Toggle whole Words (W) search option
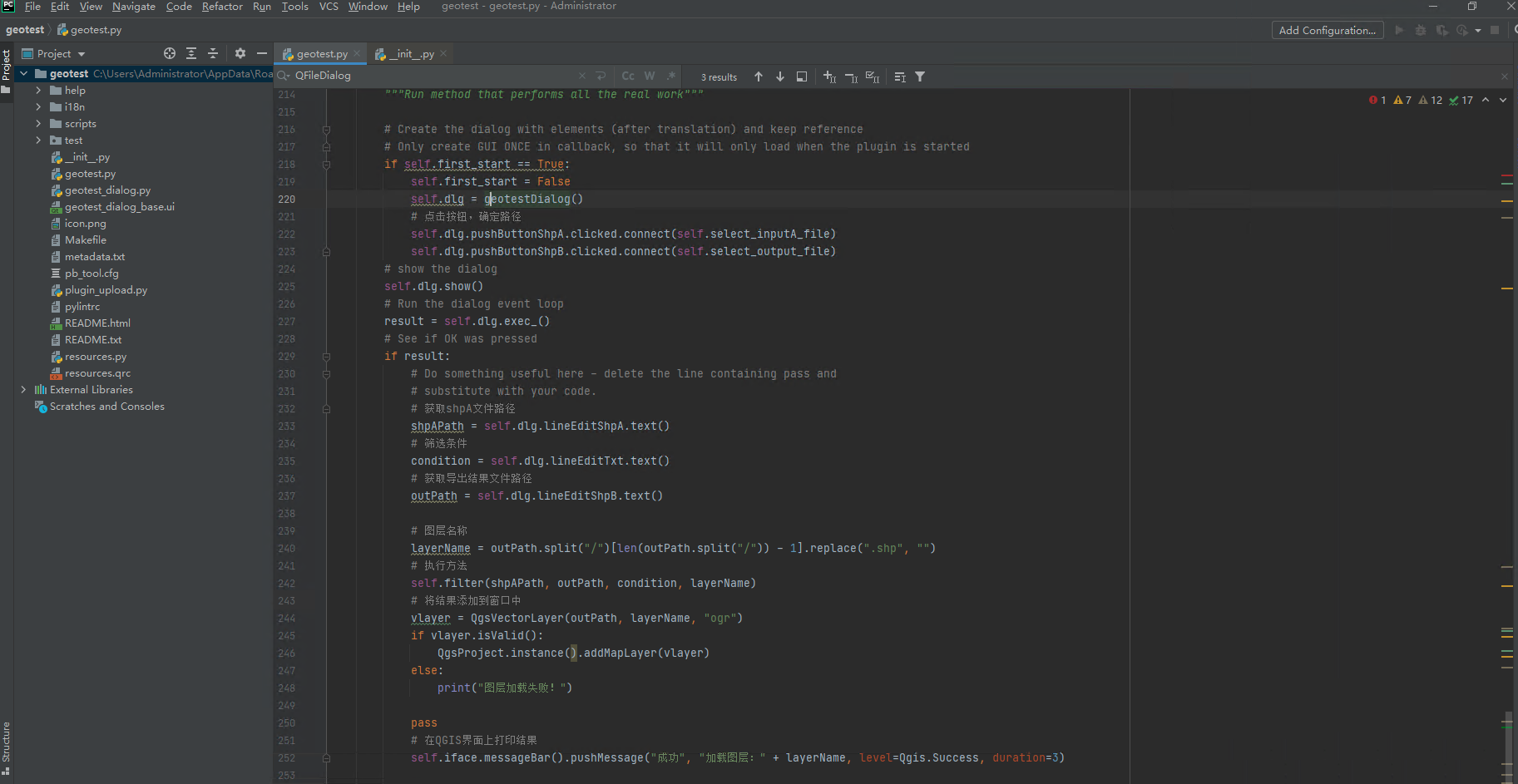This screenshot has height=784, width=1518. pos(650,76)
